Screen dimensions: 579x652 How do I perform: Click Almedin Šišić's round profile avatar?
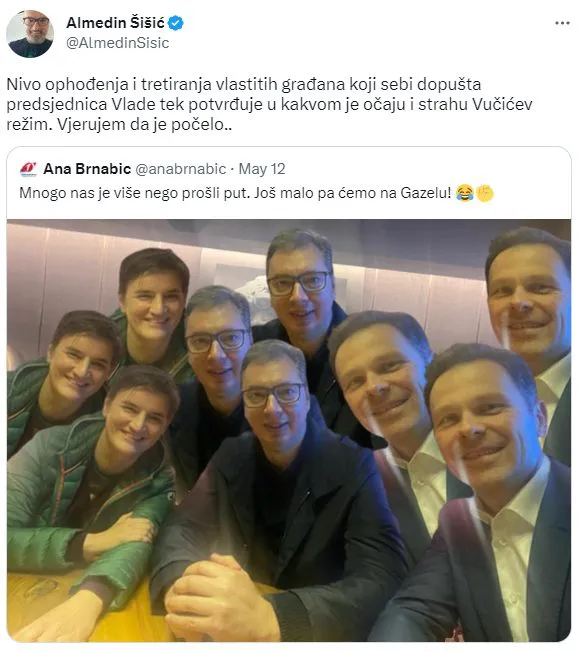[30, 34]
